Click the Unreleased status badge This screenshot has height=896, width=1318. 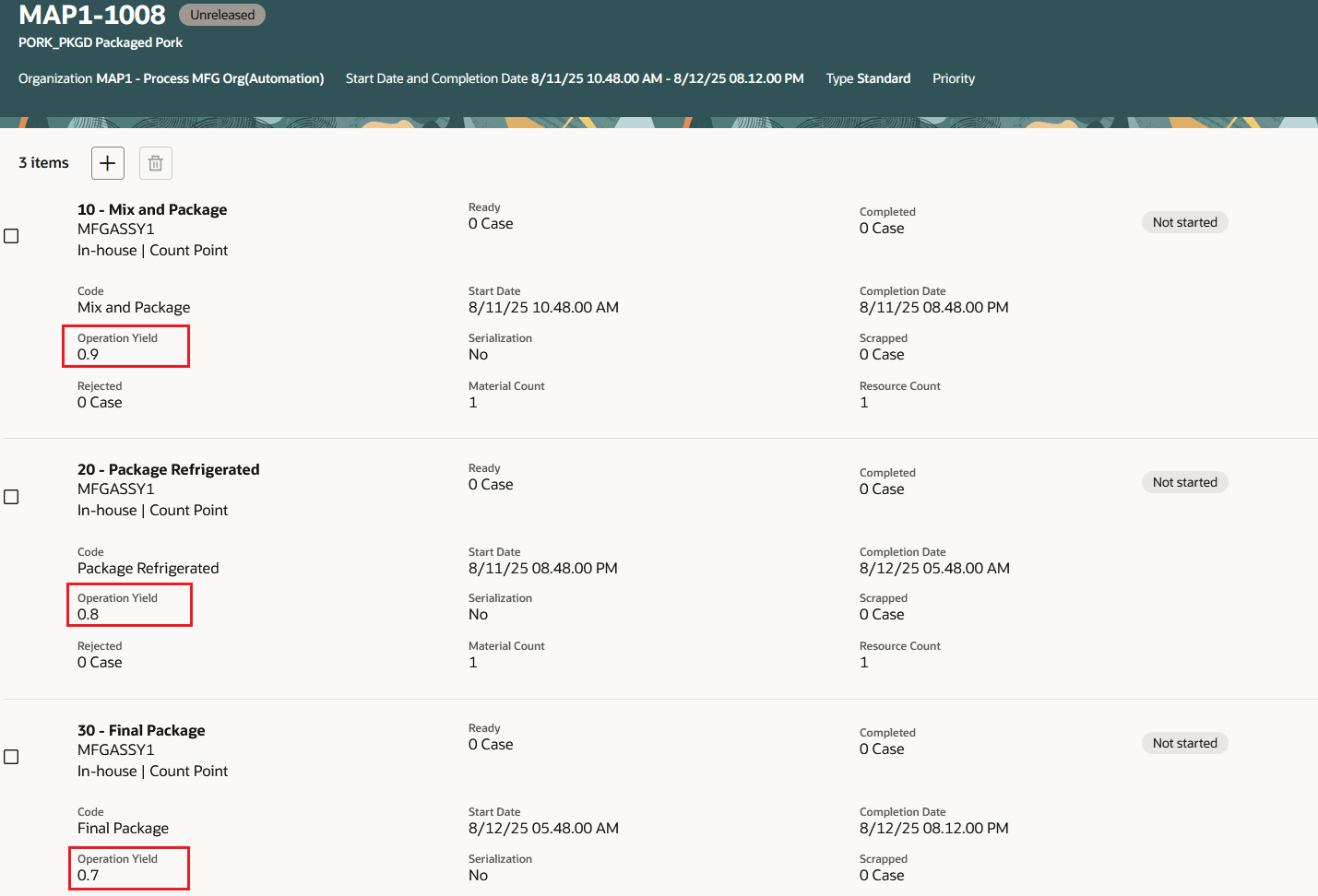click(222, 15)
